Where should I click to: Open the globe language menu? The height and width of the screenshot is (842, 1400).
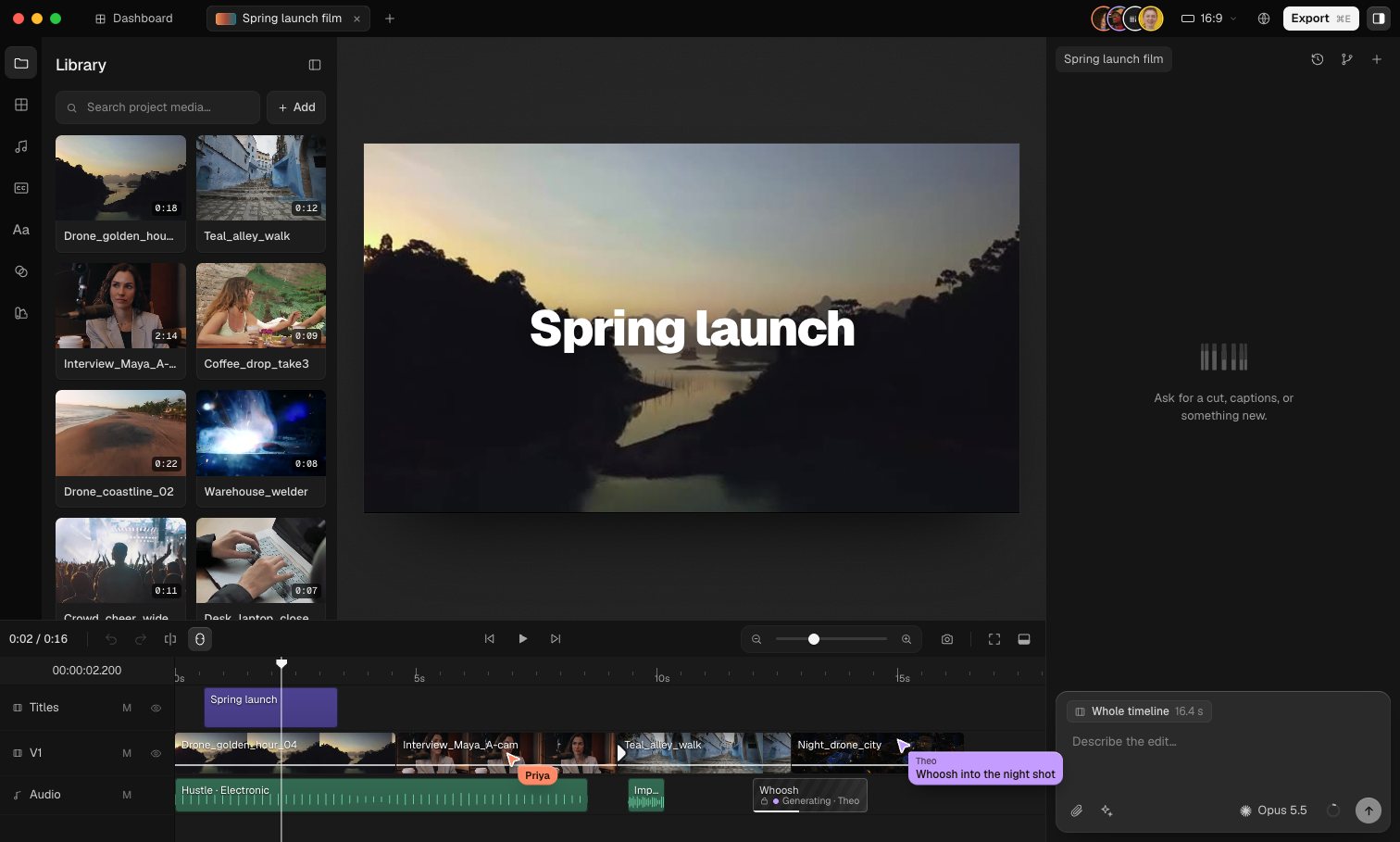coord(1264,19)
